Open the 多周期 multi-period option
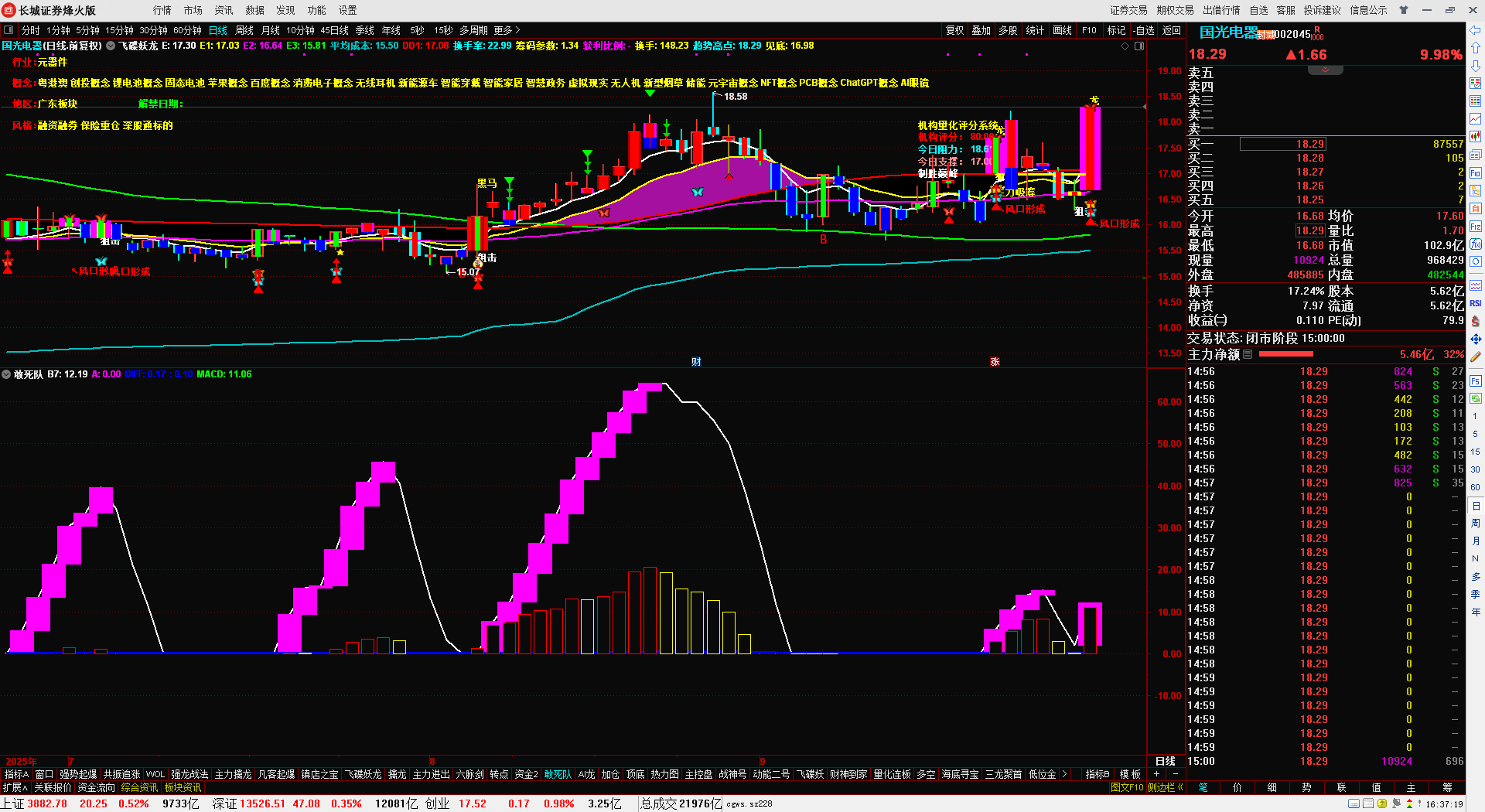The image size is (1485, 812). tap(473, 30)
